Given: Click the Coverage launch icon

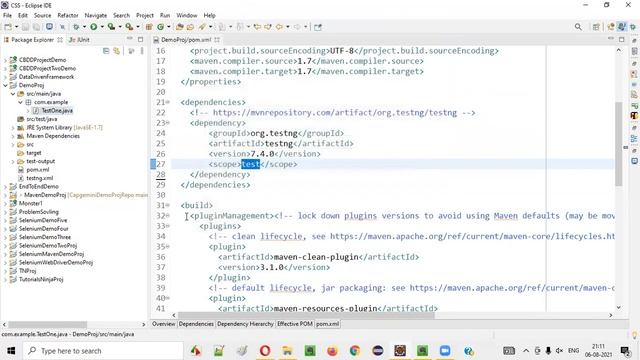Looking at the screenshot, I should (111, 27).
